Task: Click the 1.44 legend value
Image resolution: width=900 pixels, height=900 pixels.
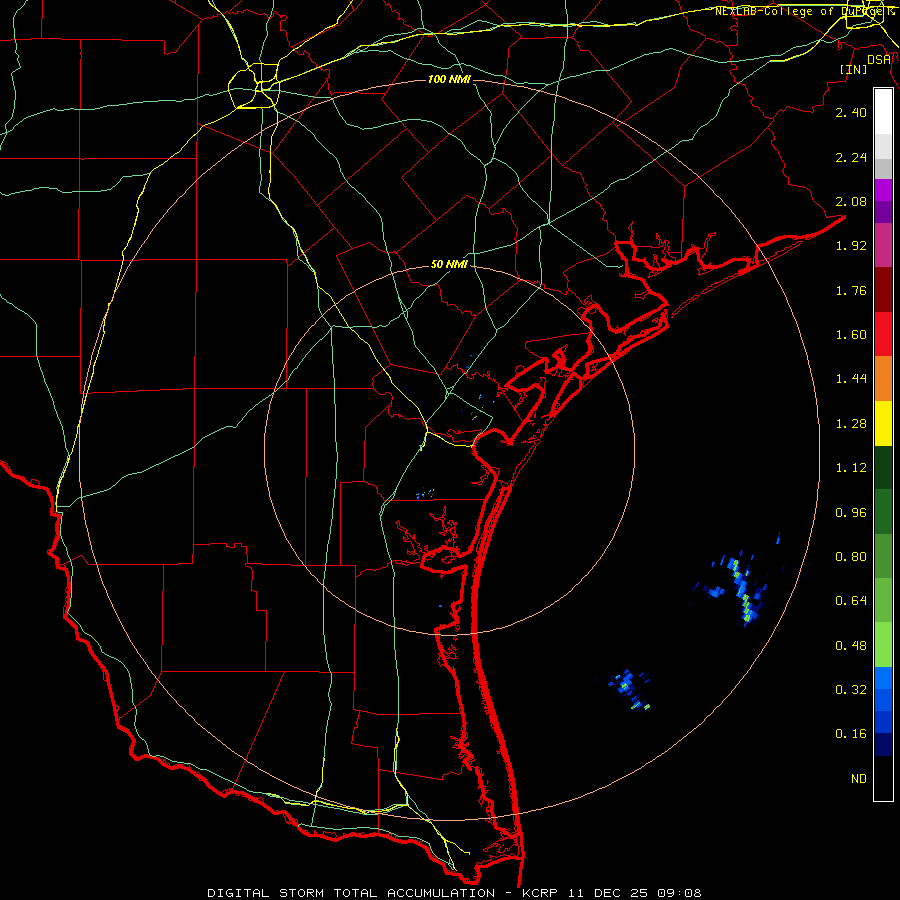Action: point(851,379)
